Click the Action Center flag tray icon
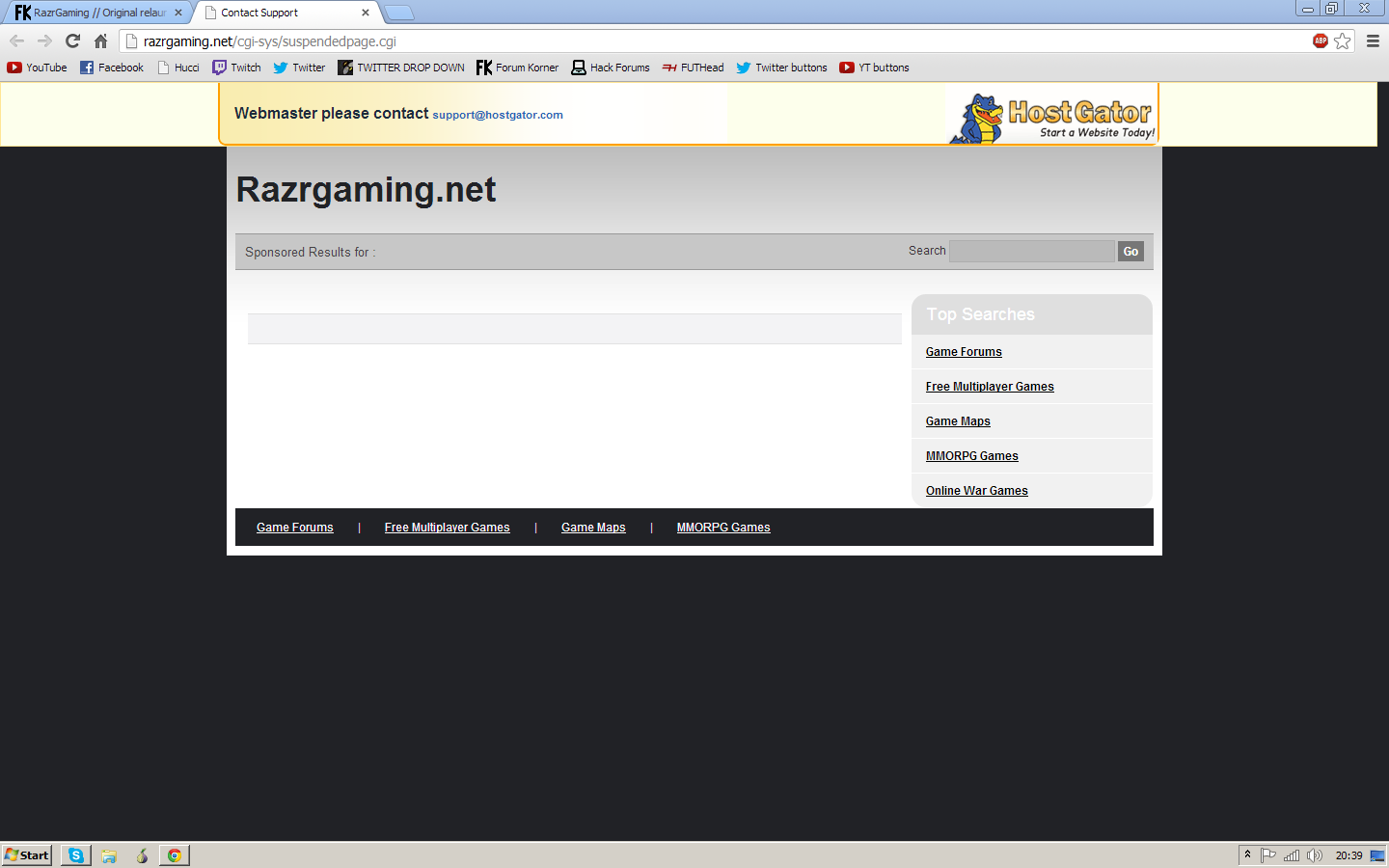The height and width of the screenshot is (868, 1389). (1268, 855)
